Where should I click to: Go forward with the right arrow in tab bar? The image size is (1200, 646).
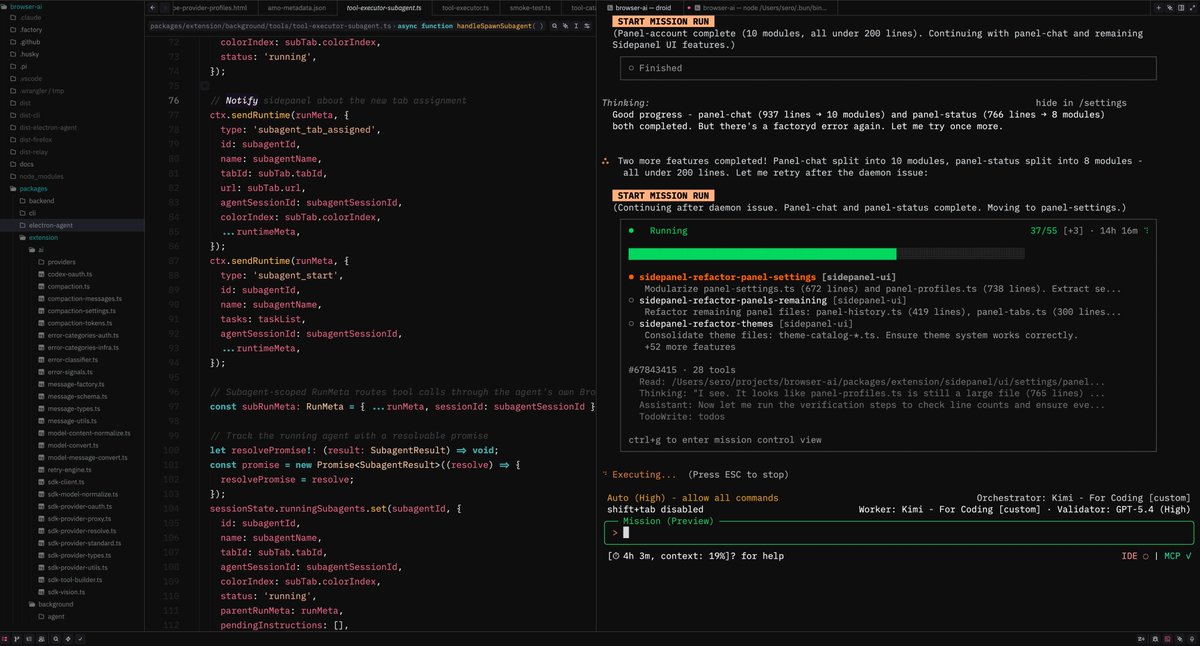click(x=164, y=8)
